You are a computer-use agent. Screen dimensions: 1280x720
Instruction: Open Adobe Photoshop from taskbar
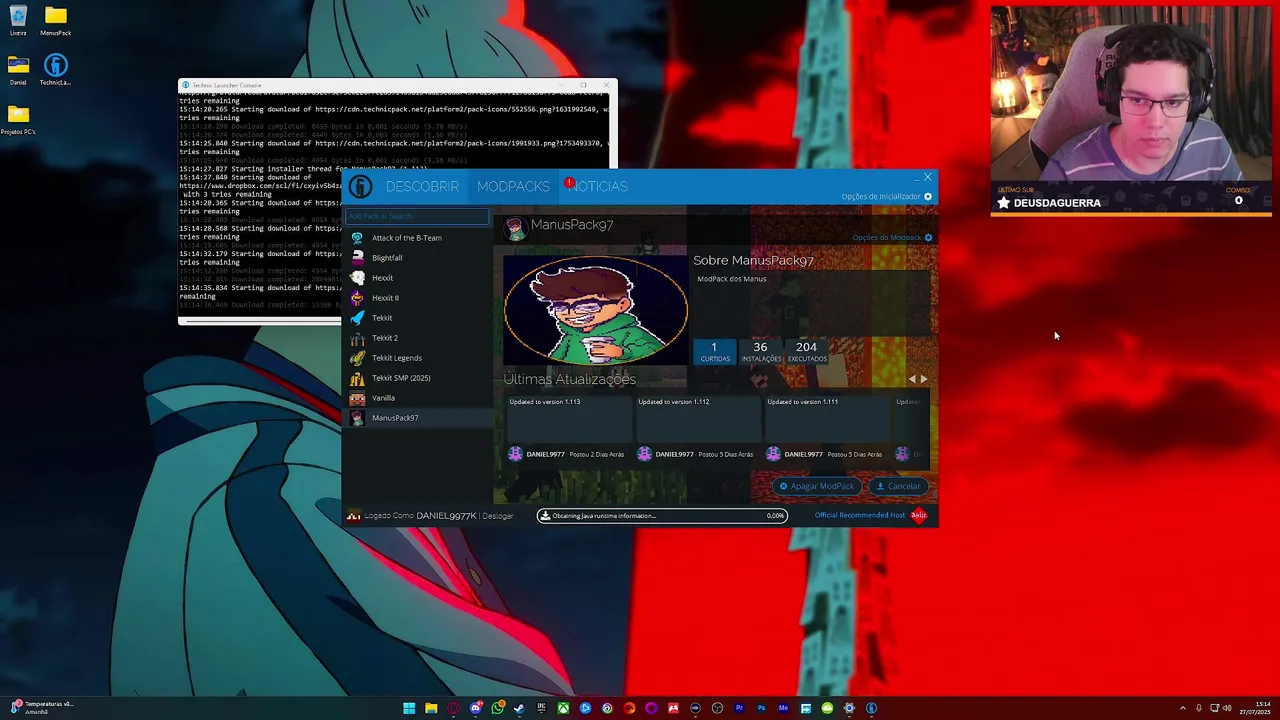click(761, 708)
